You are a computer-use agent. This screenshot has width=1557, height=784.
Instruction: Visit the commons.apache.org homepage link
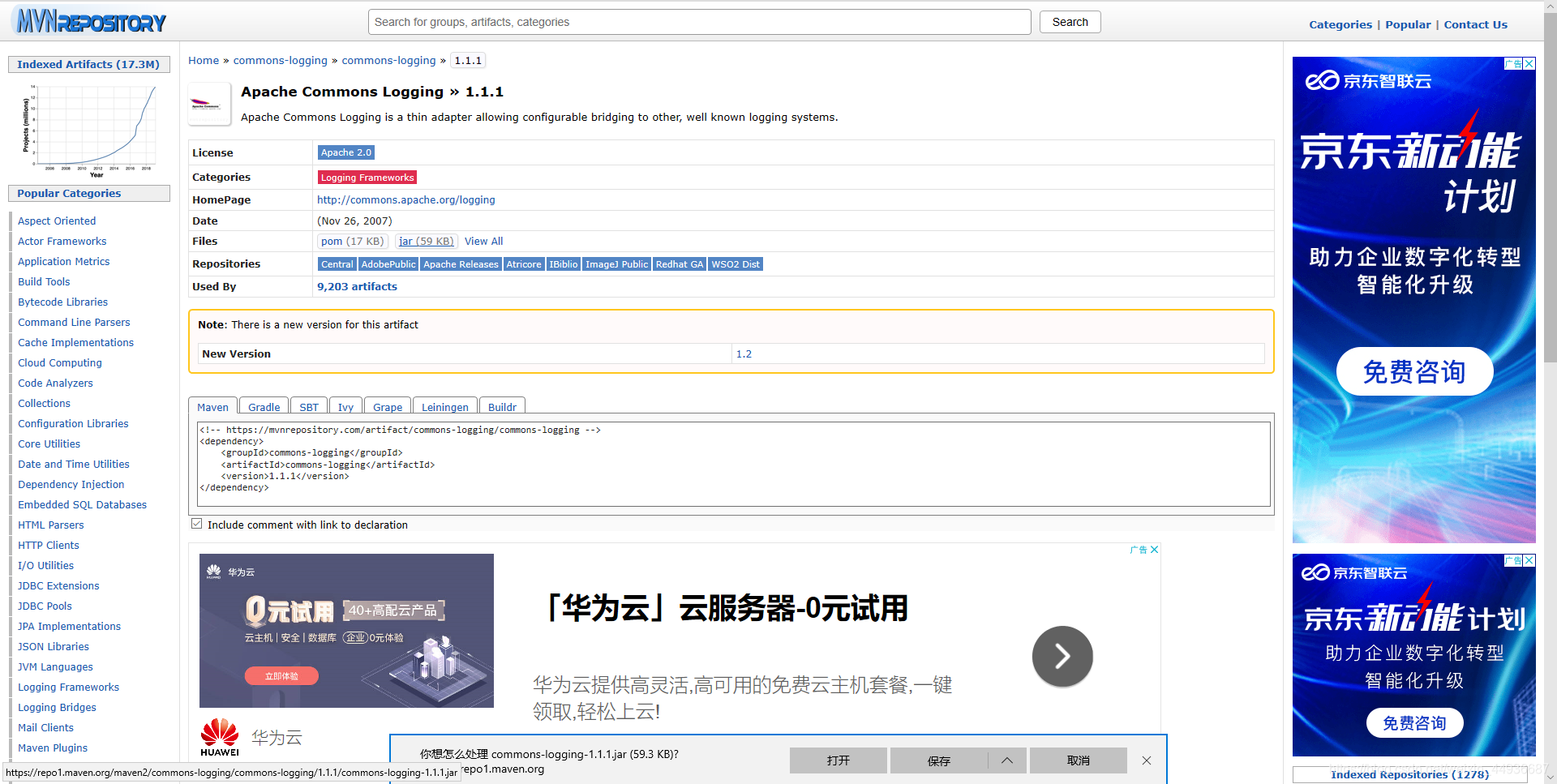coord(406,199)
